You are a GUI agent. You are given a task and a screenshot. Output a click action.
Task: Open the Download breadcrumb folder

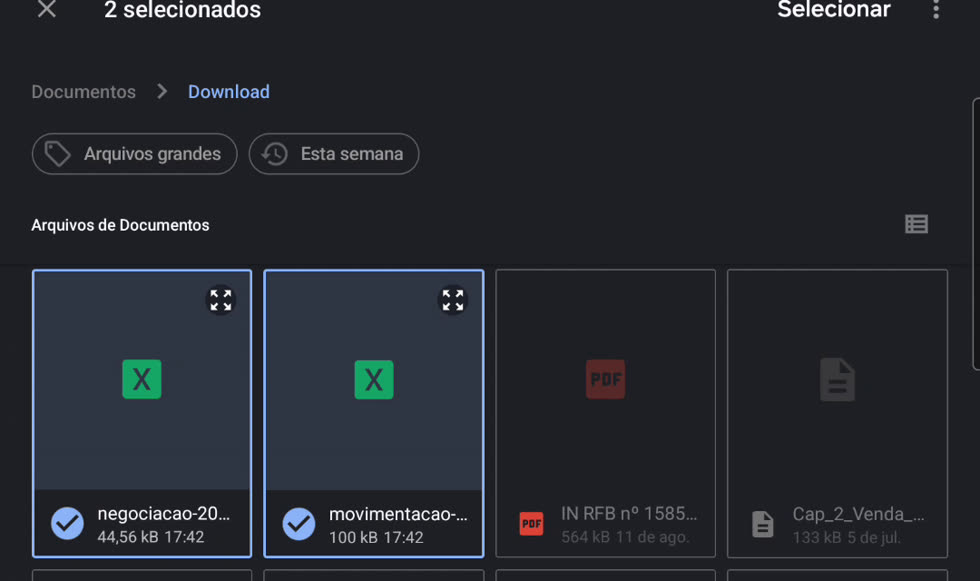229,92
